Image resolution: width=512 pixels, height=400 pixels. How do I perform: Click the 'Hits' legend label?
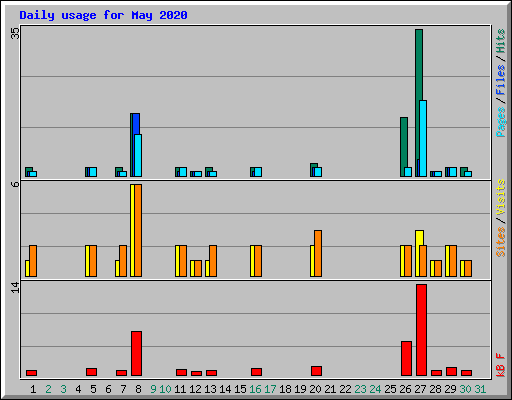500,41
